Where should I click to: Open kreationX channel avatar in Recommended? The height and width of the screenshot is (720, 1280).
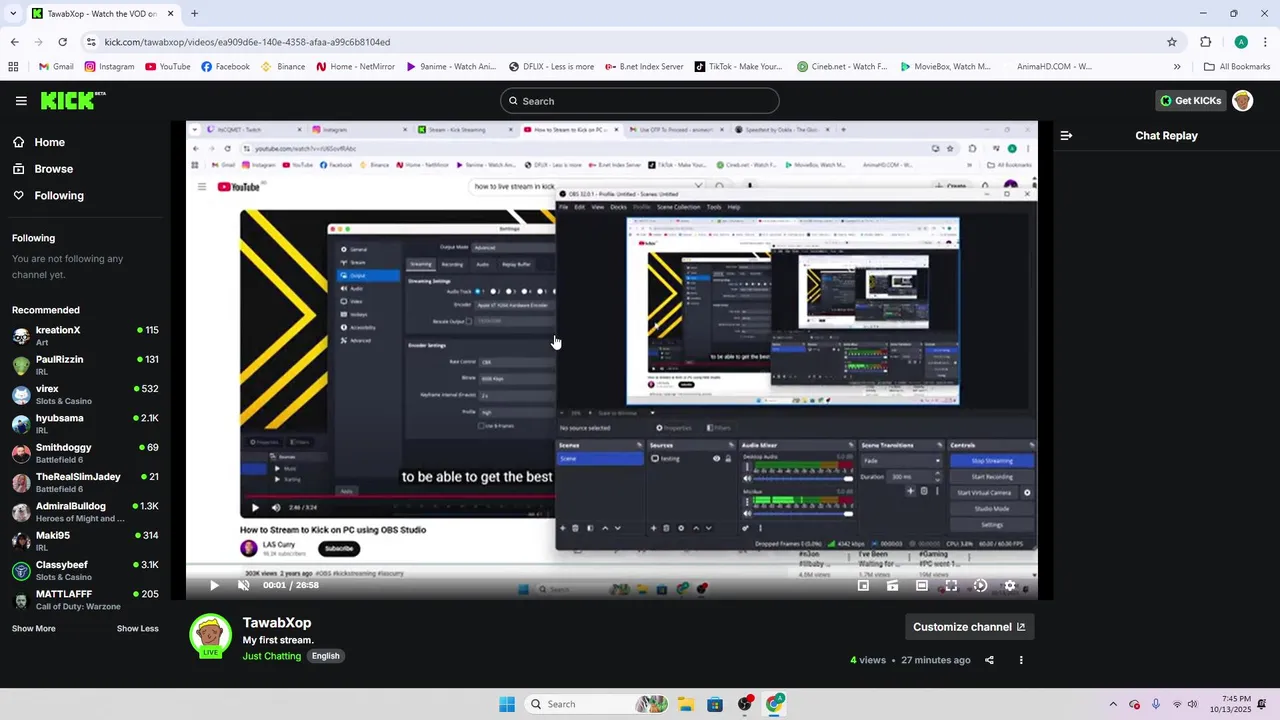pos(21,336)
